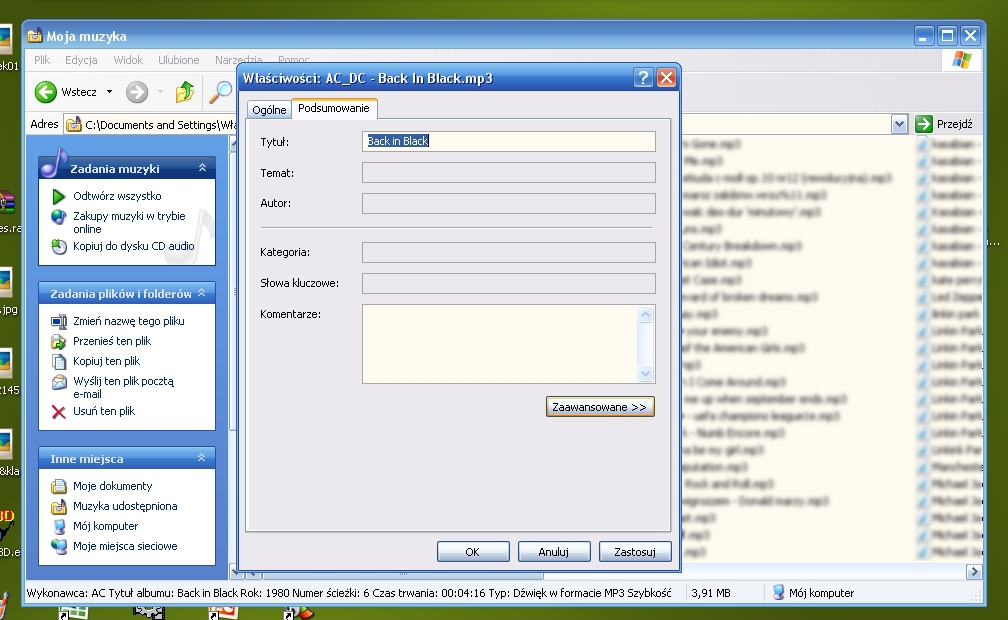Viewport: 1008px width, 620px height.
Task: Click the Mój komputer icon in Inne miejsca
Action: pyautogui.click(x=58, y=527)
